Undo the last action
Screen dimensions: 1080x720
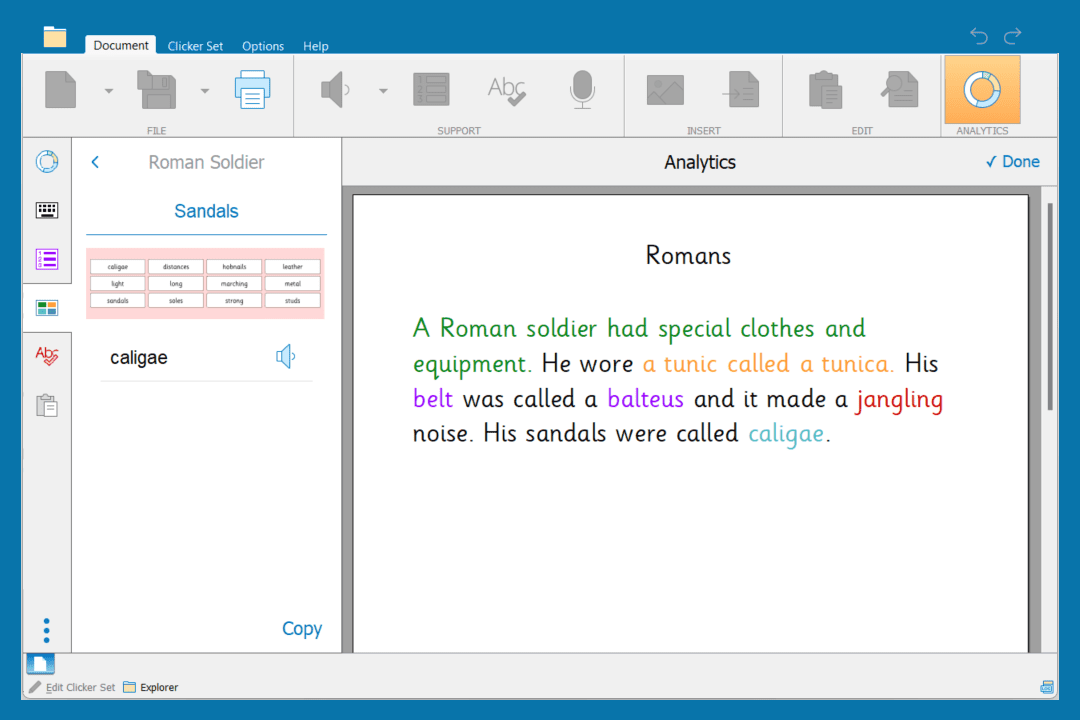click(979, 35)
